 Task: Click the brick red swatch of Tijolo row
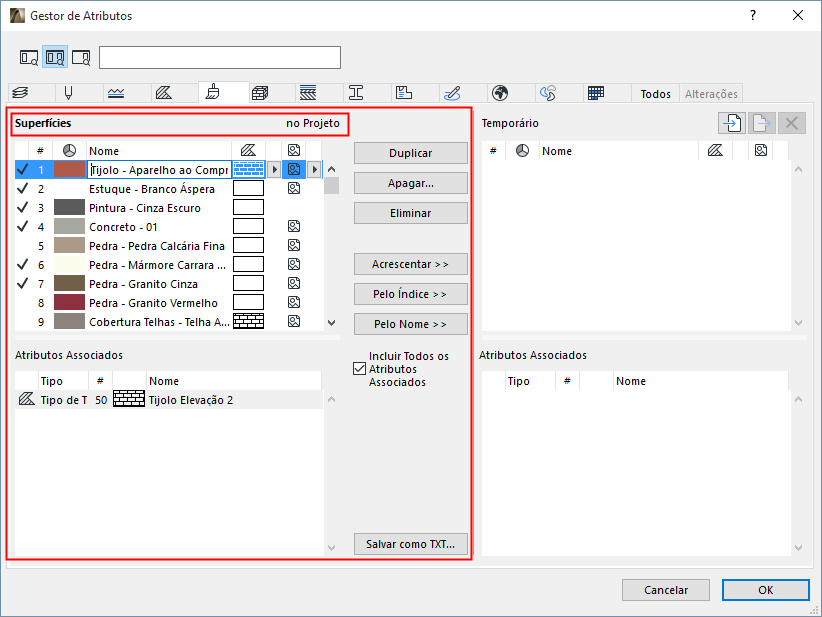pos(69,169)
